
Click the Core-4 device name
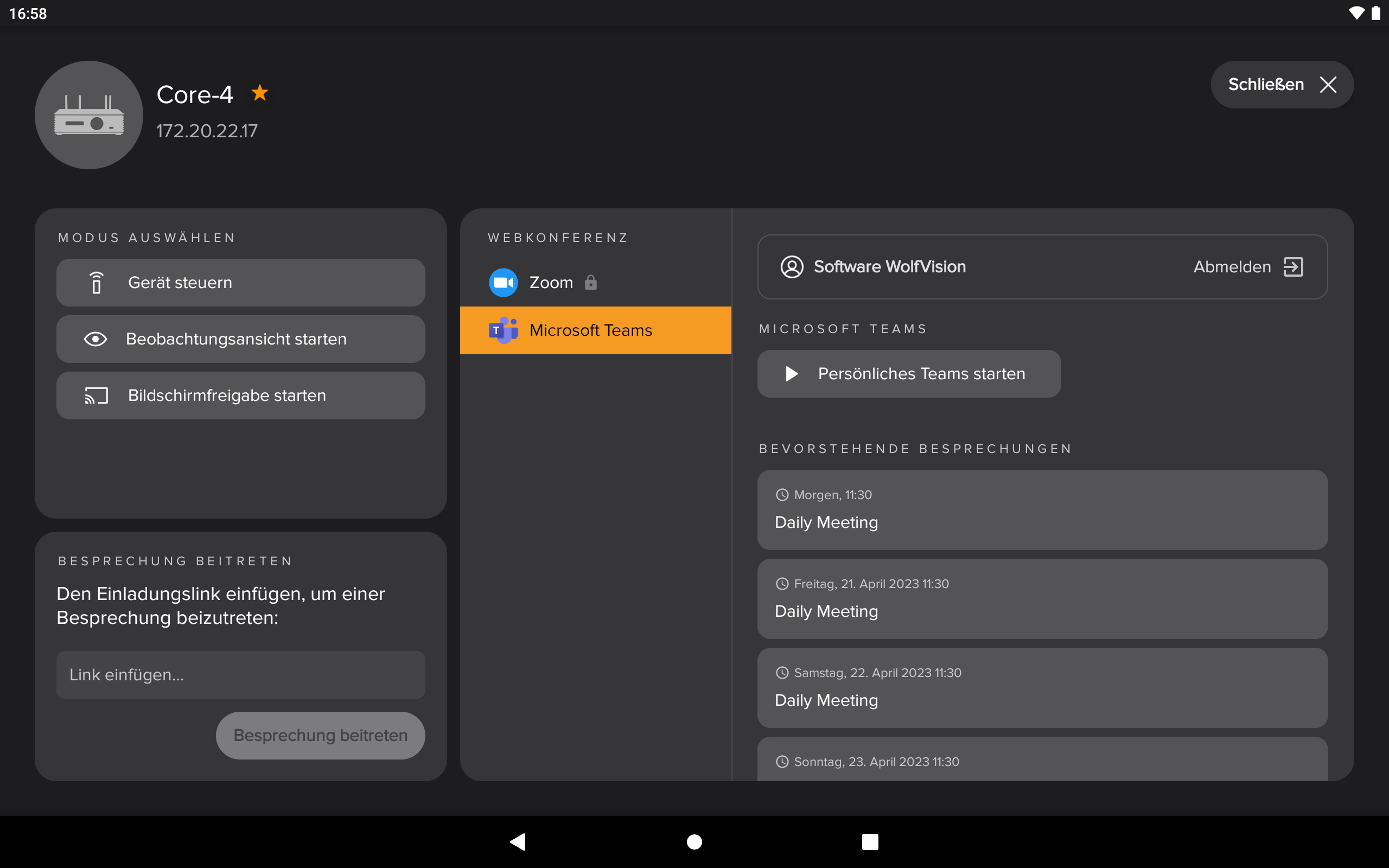click(195, 95)
